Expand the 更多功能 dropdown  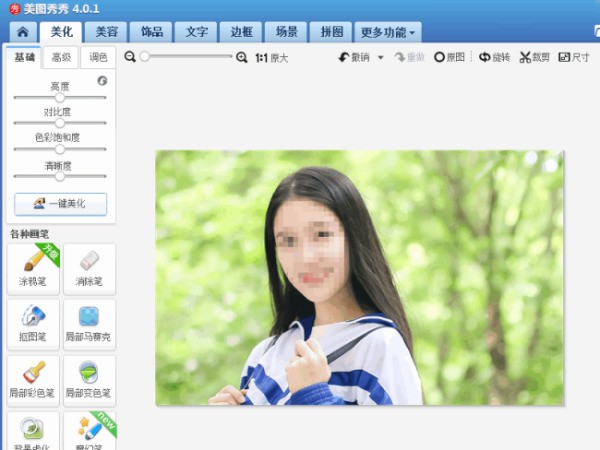(x=389, y=32)
